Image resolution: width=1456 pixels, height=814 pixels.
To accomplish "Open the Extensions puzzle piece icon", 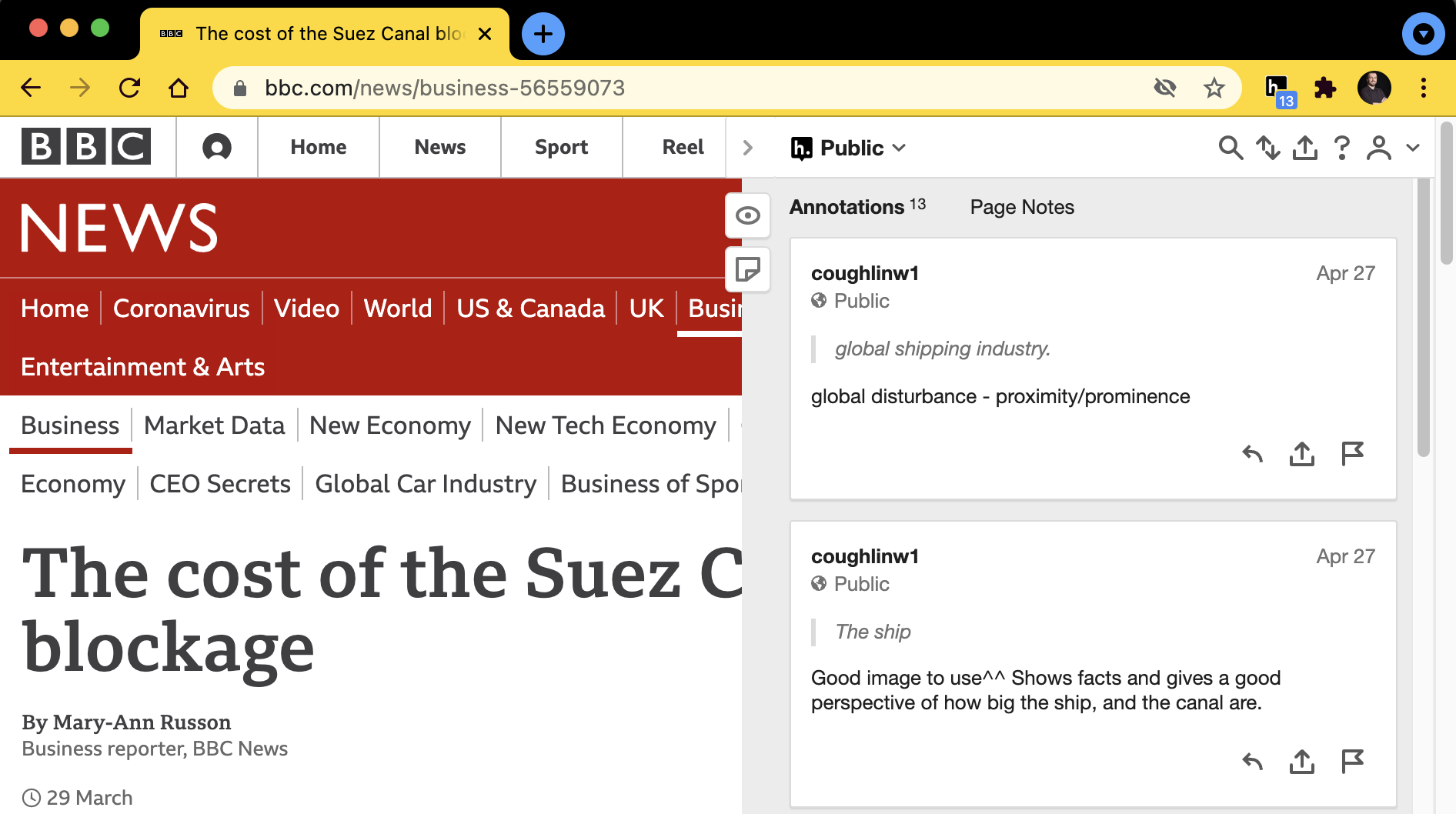I will (1325, 88).
